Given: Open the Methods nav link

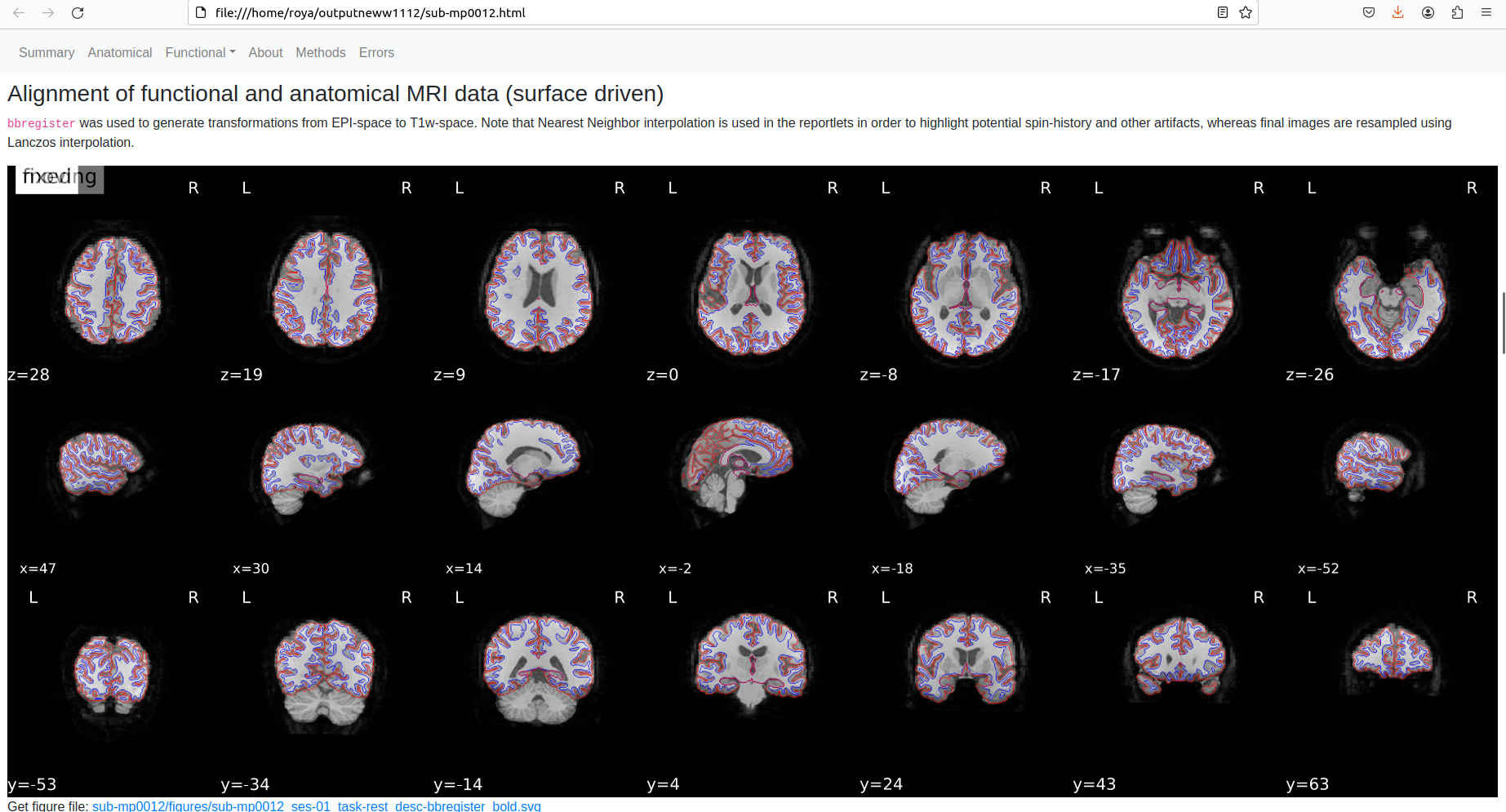Looking at the screenshot, I should click(321, 52).
